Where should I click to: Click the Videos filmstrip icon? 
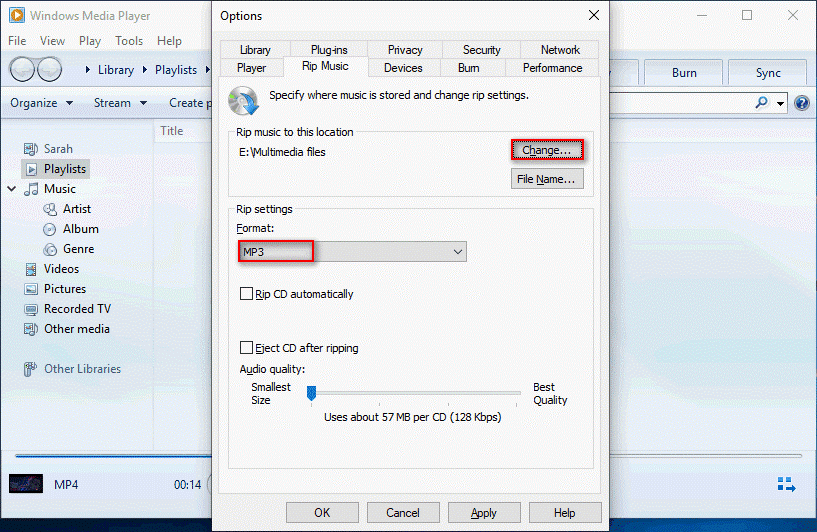coord(31,269)
